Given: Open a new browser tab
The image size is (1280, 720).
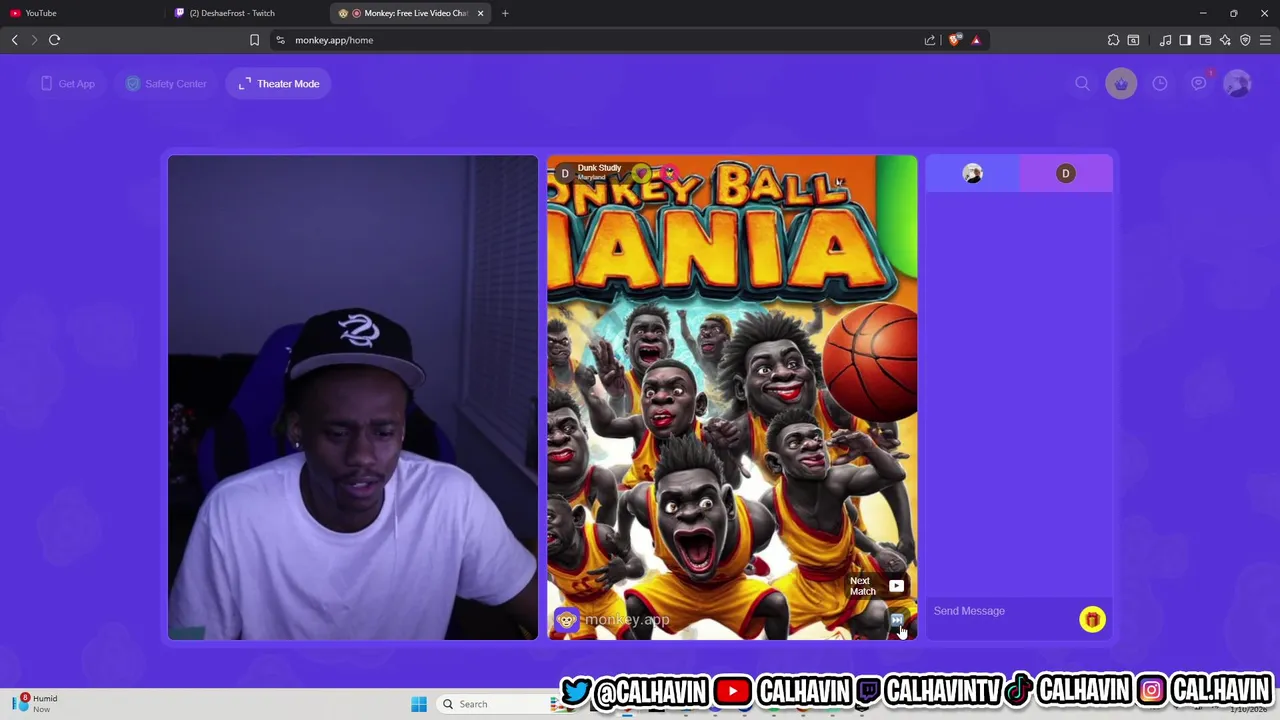Looking at the screenshot, I should tap(505, 13).
